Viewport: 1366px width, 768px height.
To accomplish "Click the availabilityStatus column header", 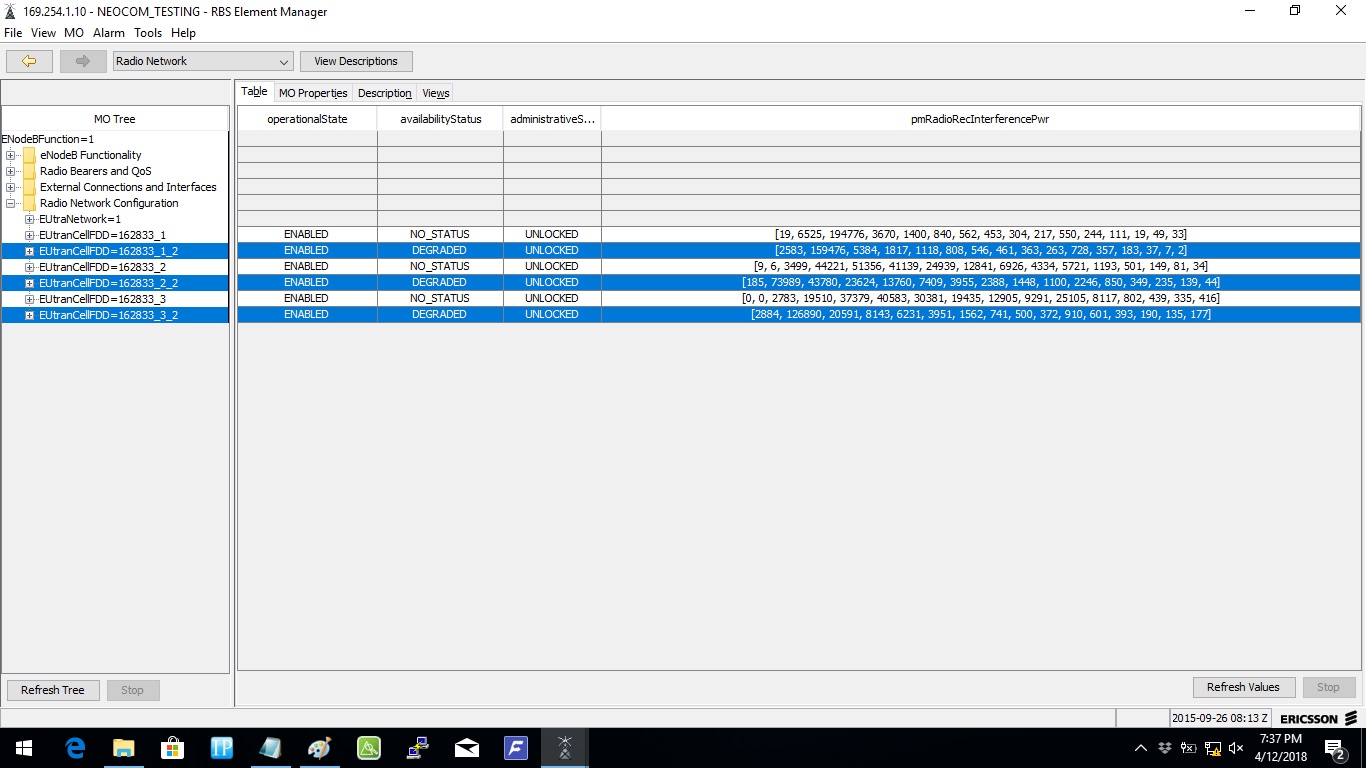I will 440,119.
